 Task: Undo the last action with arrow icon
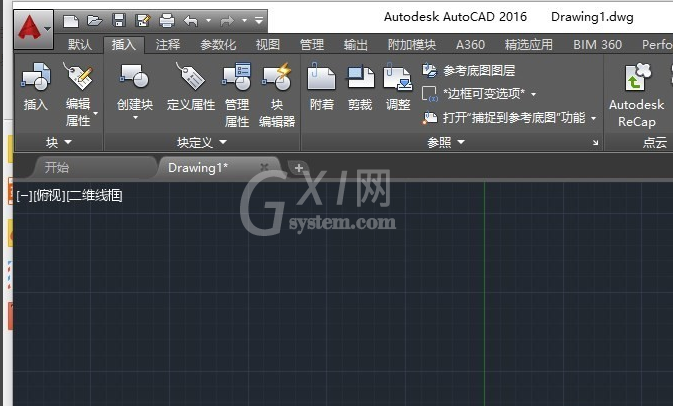click(x=191, y=21)
